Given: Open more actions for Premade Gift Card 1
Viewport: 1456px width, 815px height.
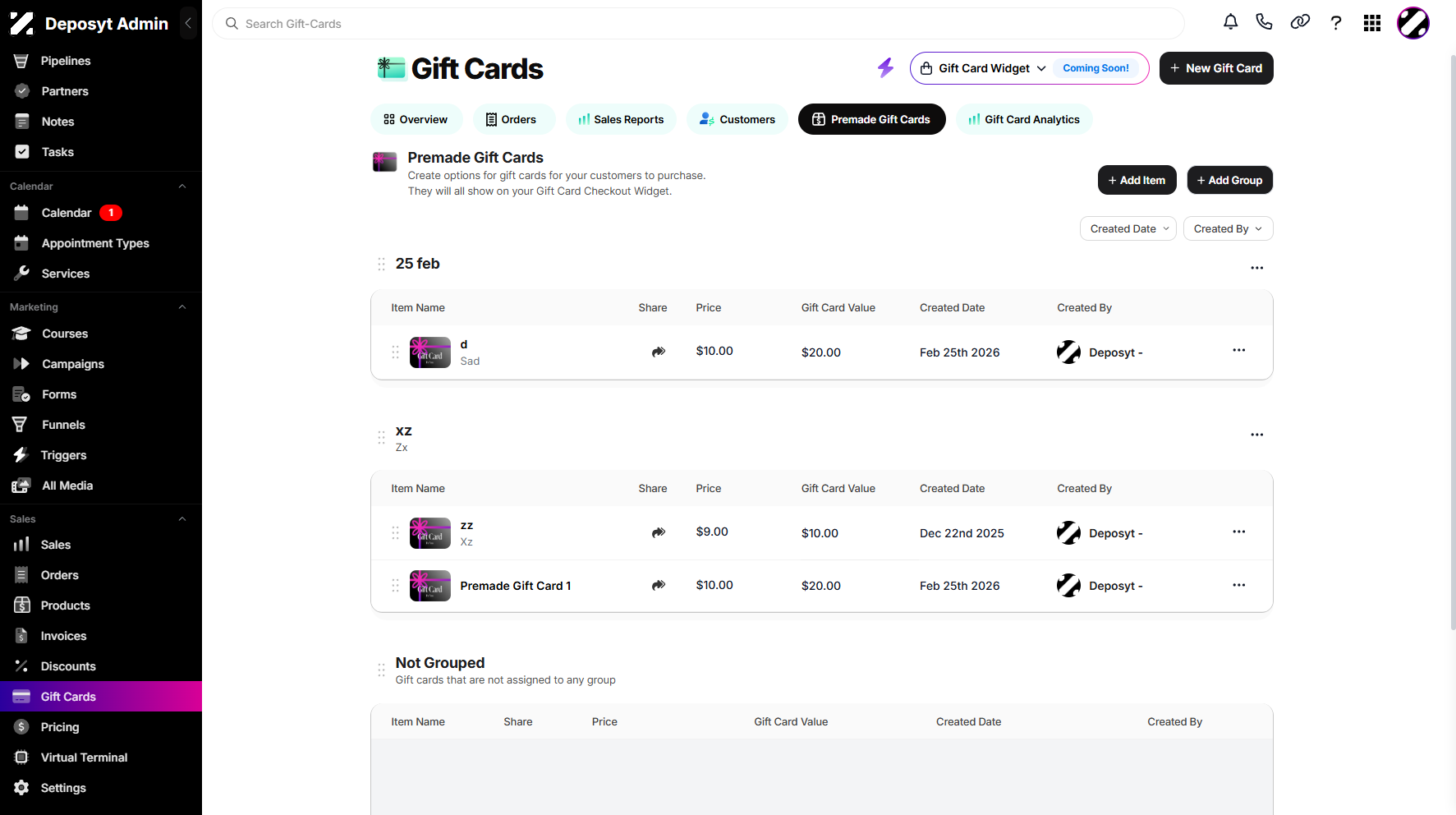Looking at the screenshot, I should (1238, 585).
